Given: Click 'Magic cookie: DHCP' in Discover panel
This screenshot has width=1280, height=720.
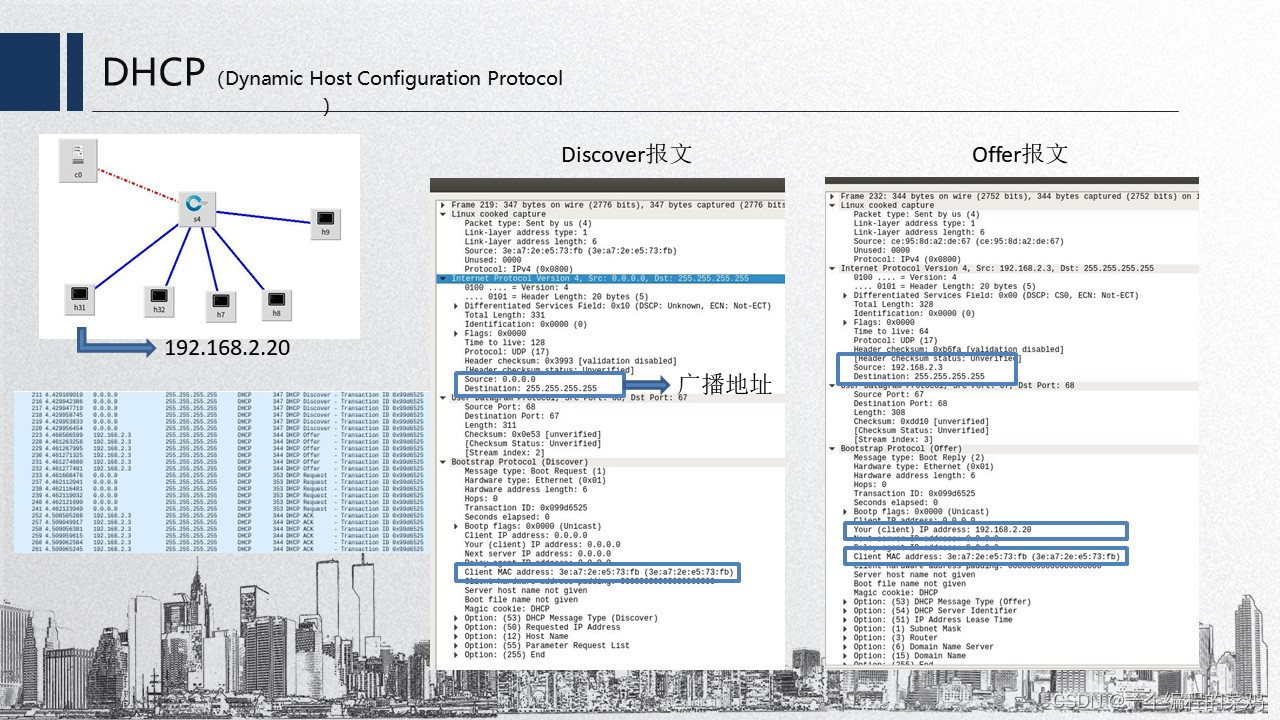Looking at the screenshot, I should point(507,609).
